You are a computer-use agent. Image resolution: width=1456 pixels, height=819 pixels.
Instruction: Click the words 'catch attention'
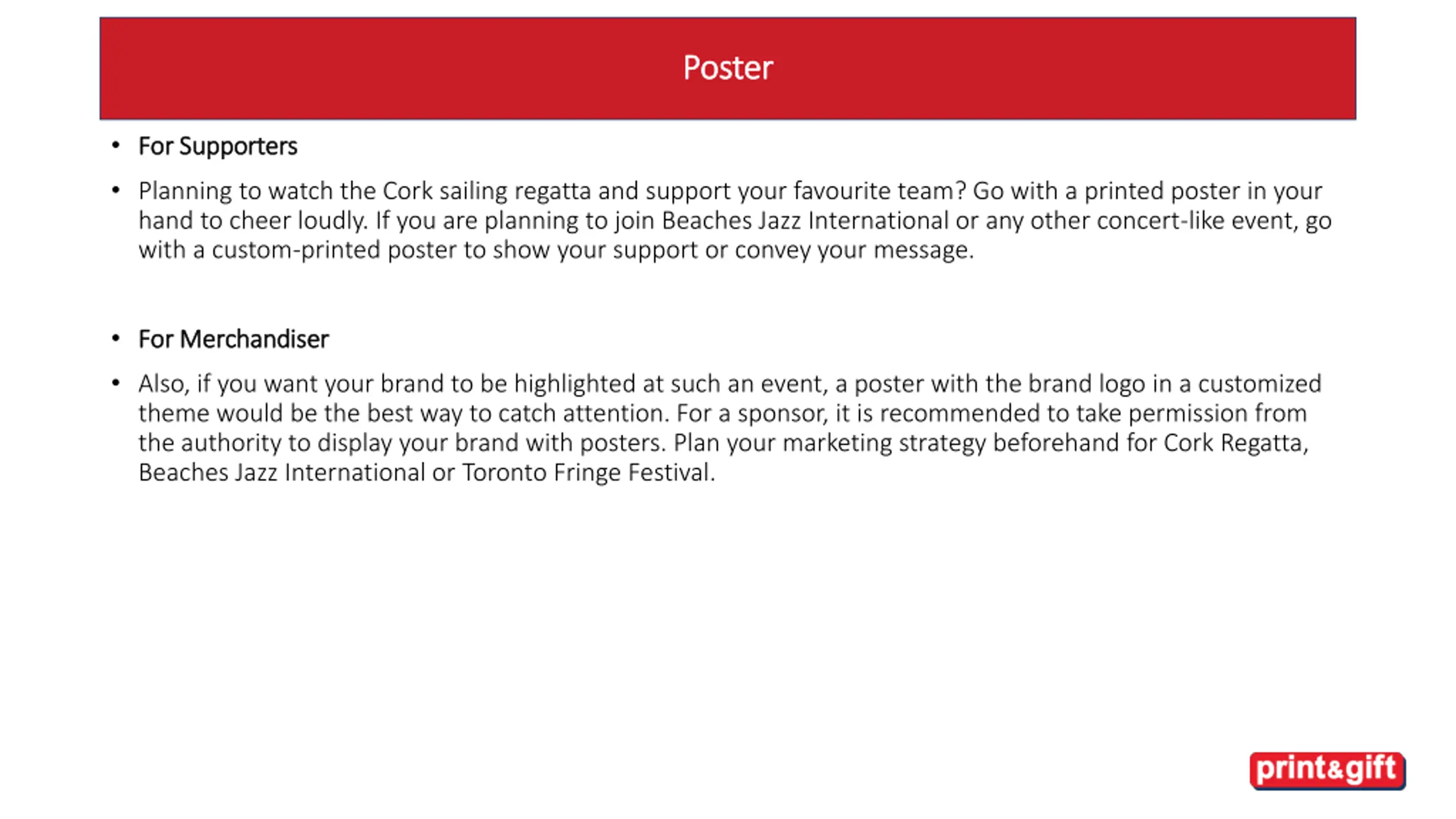pyautogui.click(x=581, y=413)
